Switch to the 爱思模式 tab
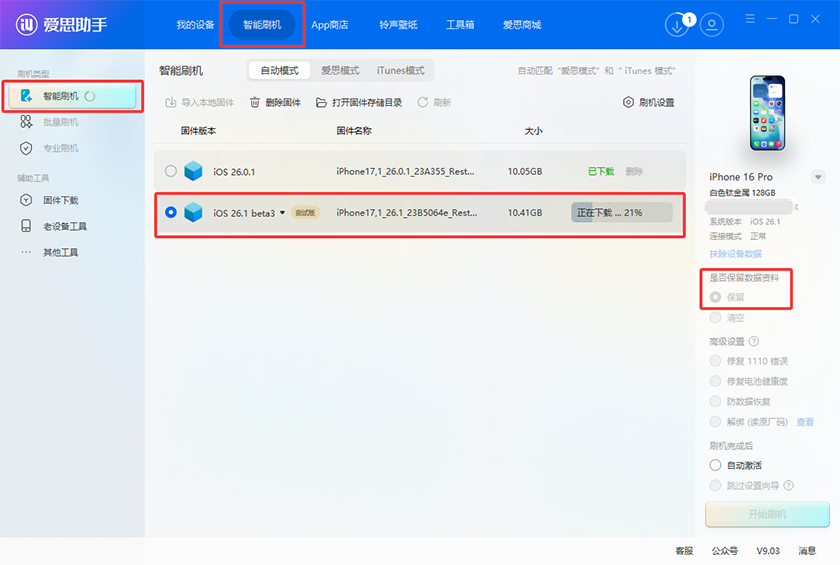The height and width of the screenshot is (565, 840). (x=340, y=71)
